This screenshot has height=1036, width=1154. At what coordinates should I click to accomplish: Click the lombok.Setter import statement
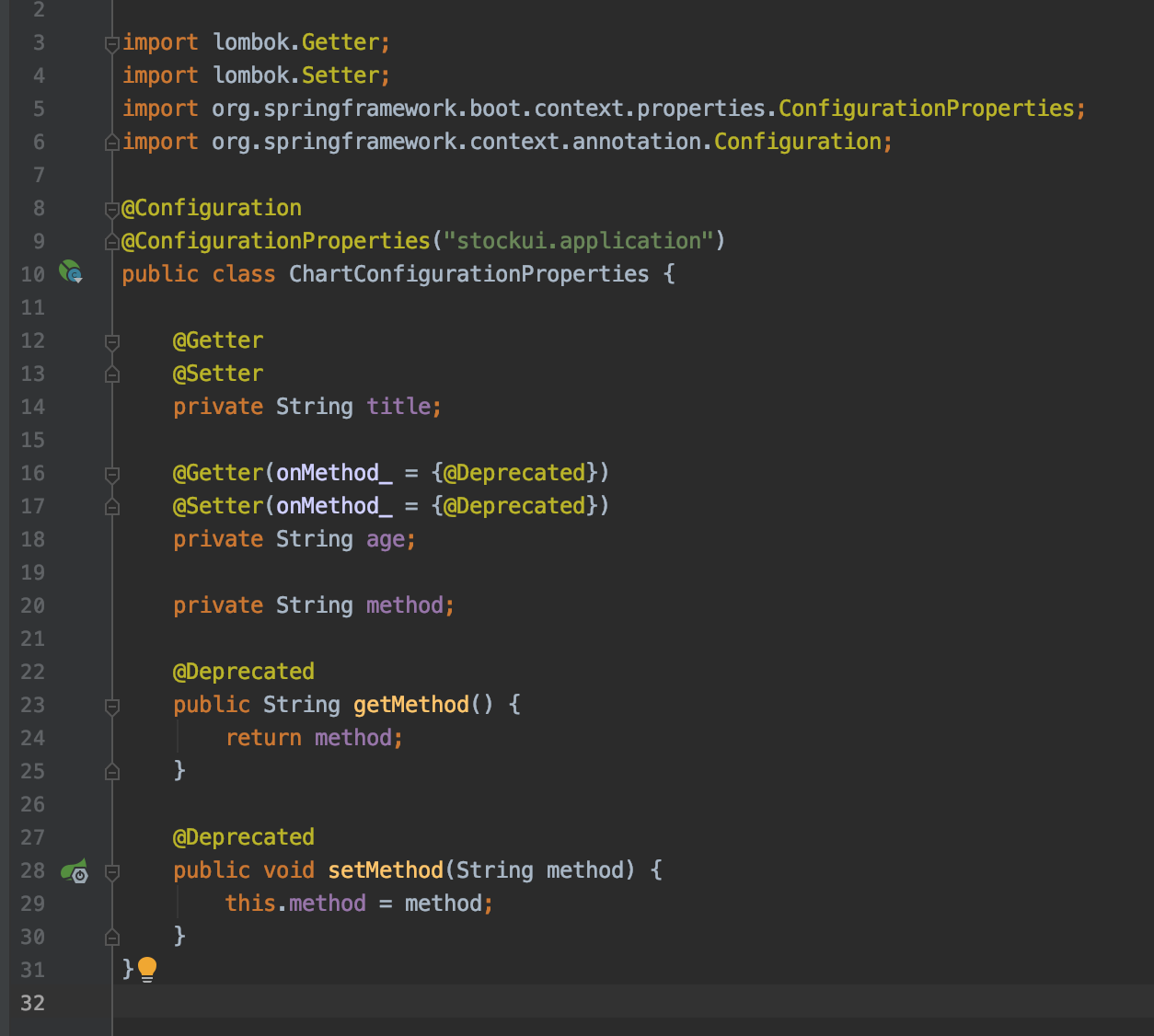point(256,75)
